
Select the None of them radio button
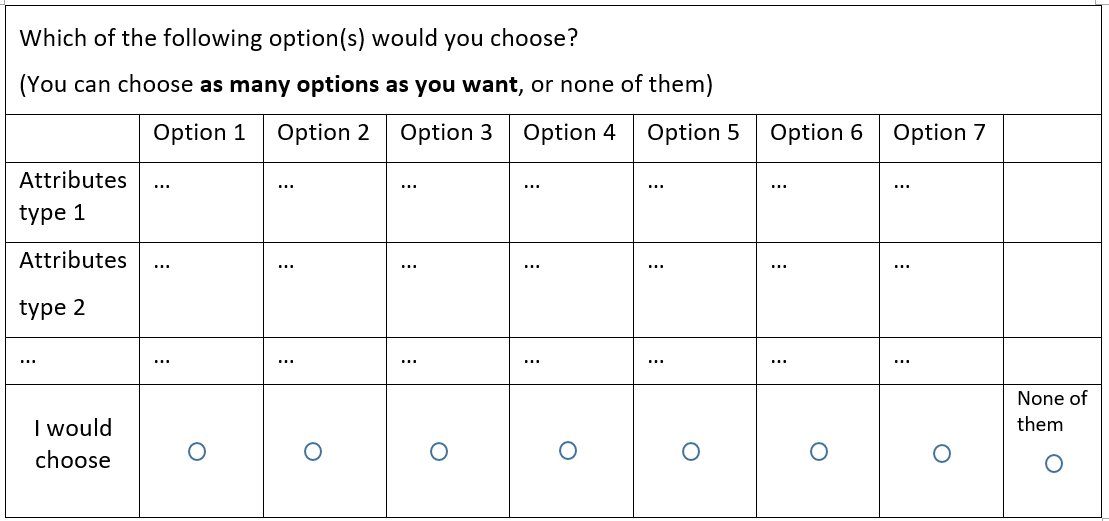[1053, 464]
